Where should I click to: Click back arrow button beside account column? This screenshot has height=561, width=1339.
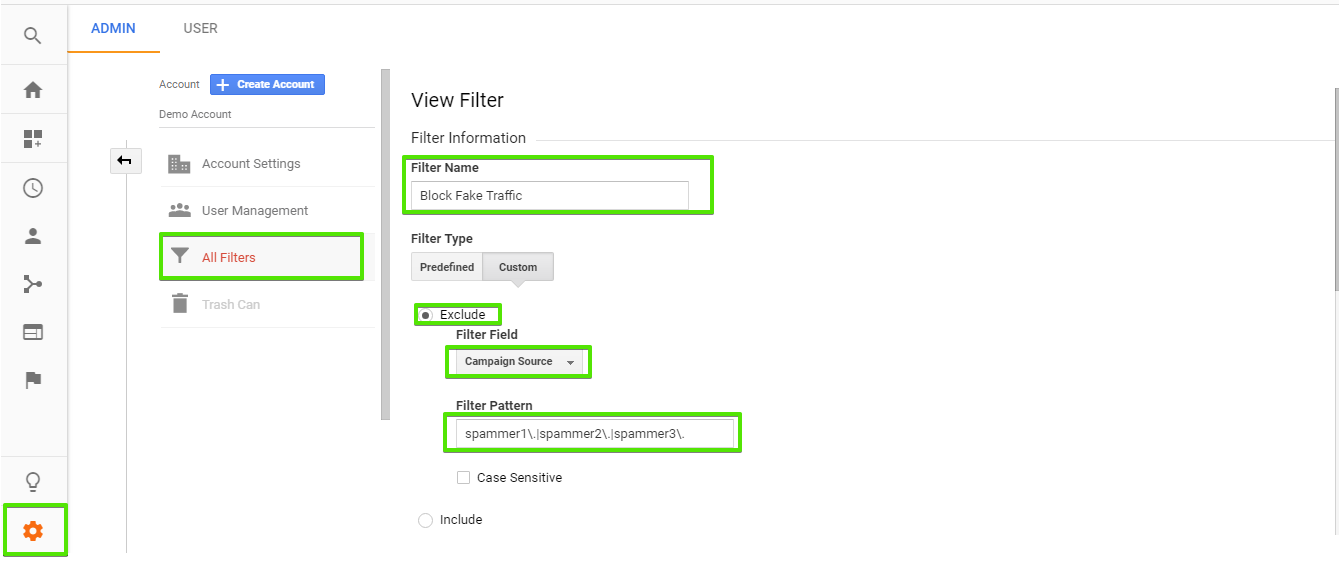125,160
